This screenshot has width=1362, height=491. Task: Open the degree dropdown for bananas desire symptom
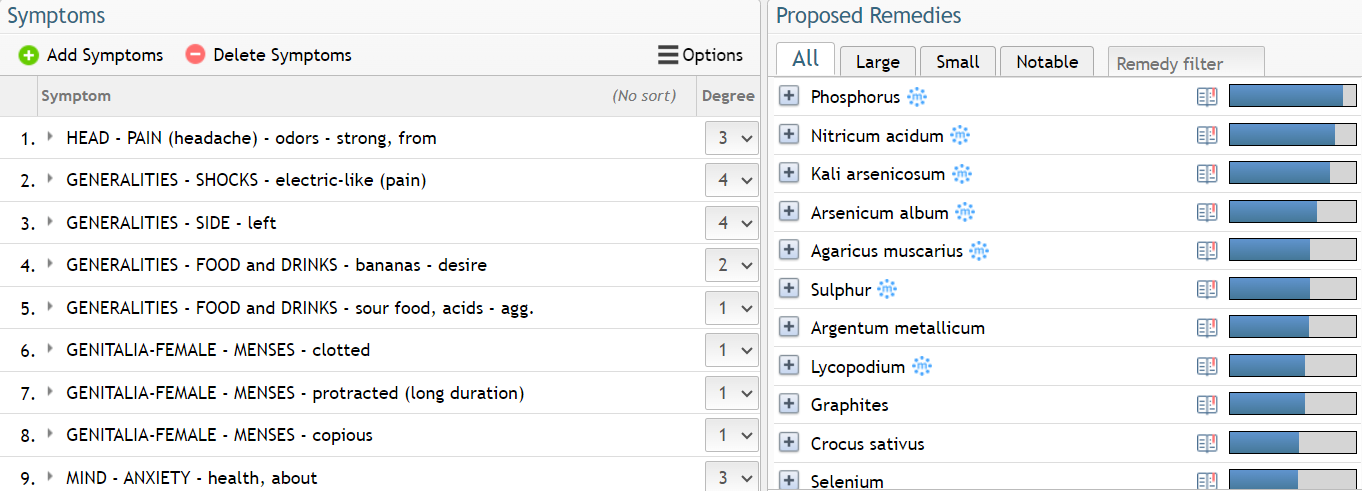(x=731, y=265)
